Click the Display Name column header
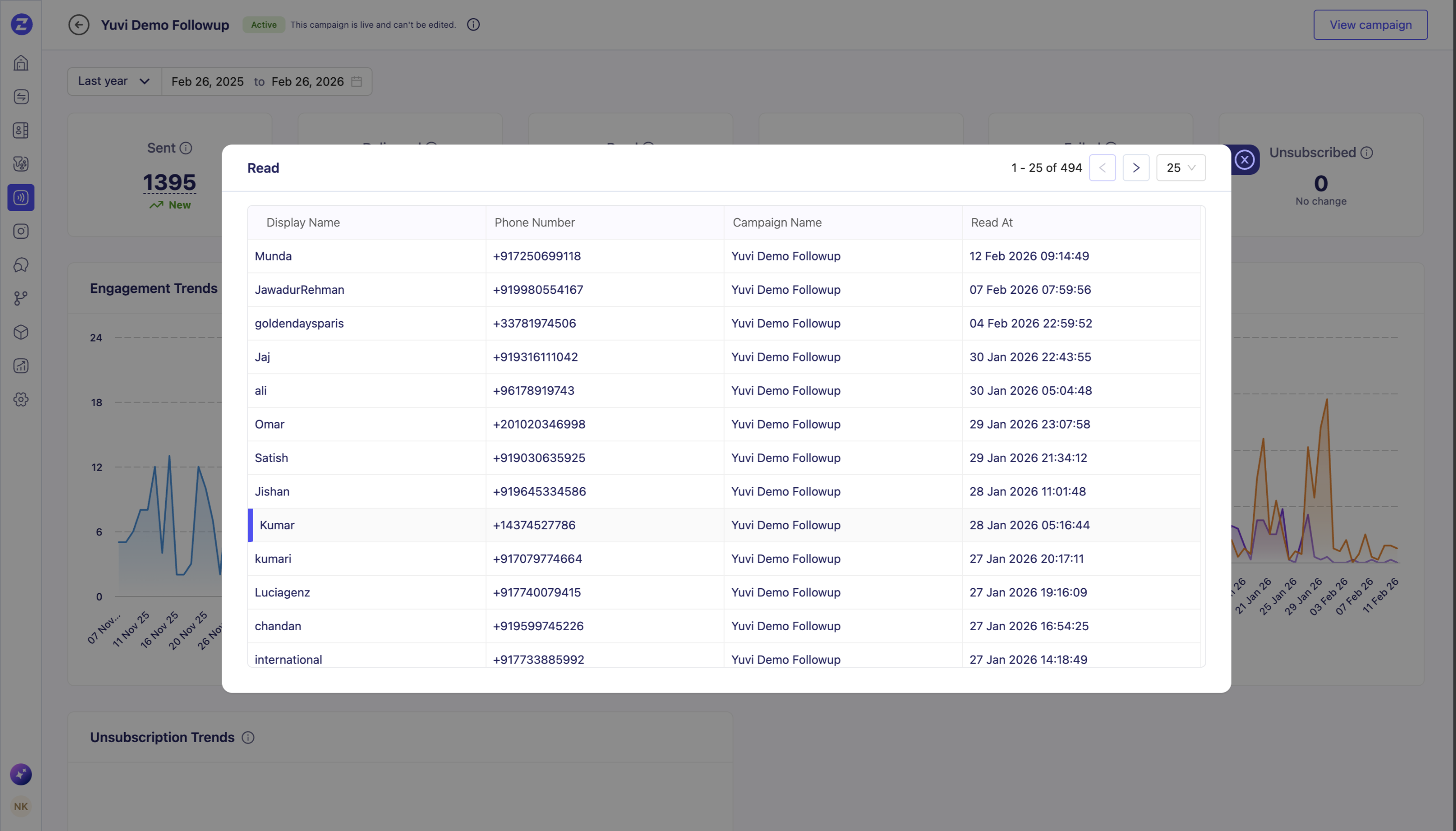This screenshot has width=1456, height=831. (x=303, y=223)
